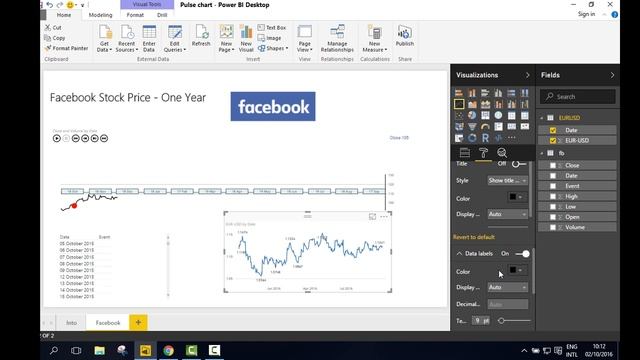The width and height of the screenshot is (640, 360).
Task: Open the Format paint roller tab
Action: 483,153
